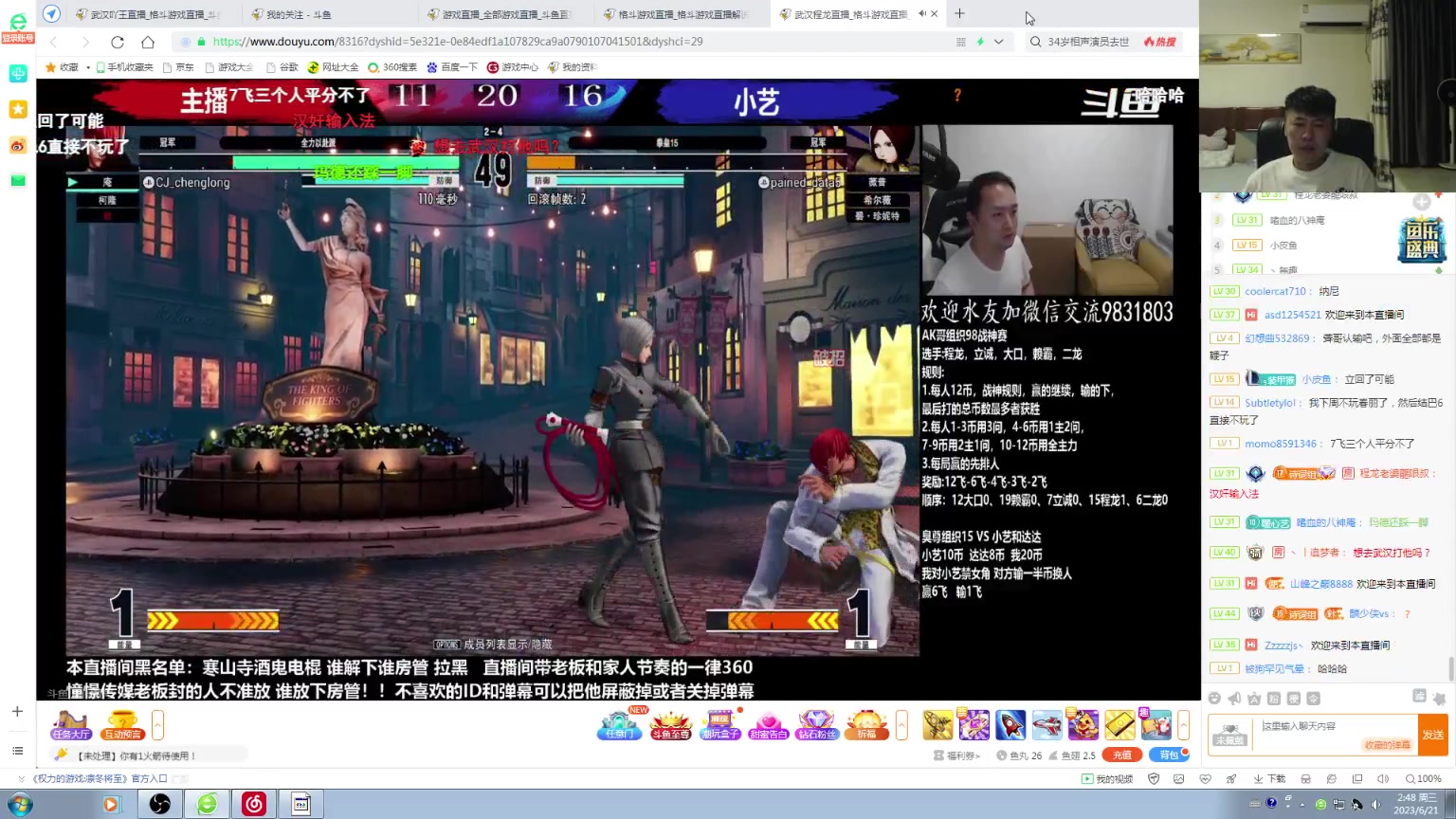1456x819 pixels.
Task: Open the 任务大厅 task hall icon
Action: click(x=71, y=725)
